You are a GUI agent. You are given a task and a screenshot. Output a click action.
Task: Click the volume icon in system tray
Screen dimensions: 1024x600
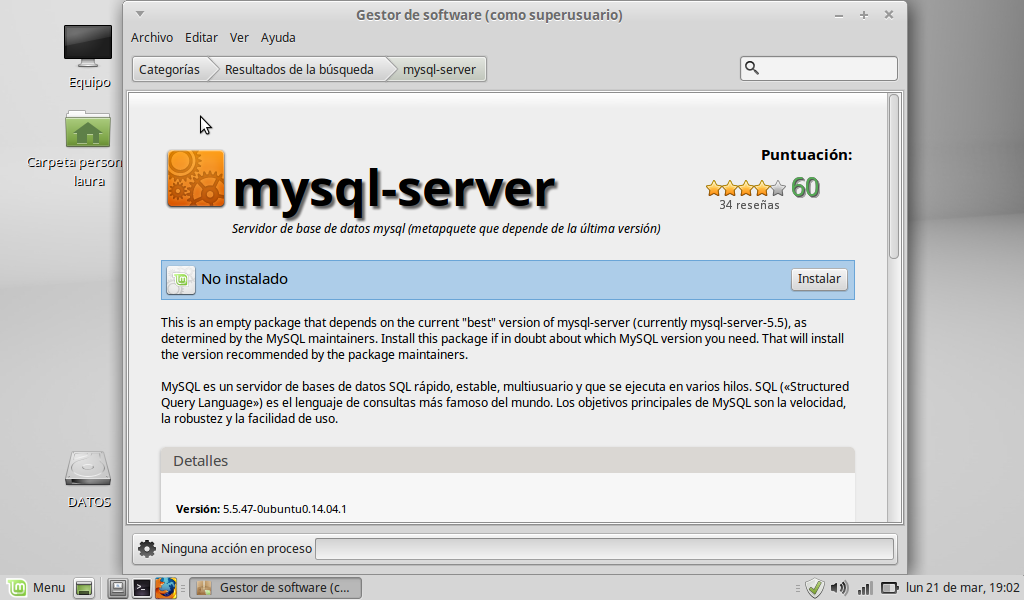click(x=839, y=588)
